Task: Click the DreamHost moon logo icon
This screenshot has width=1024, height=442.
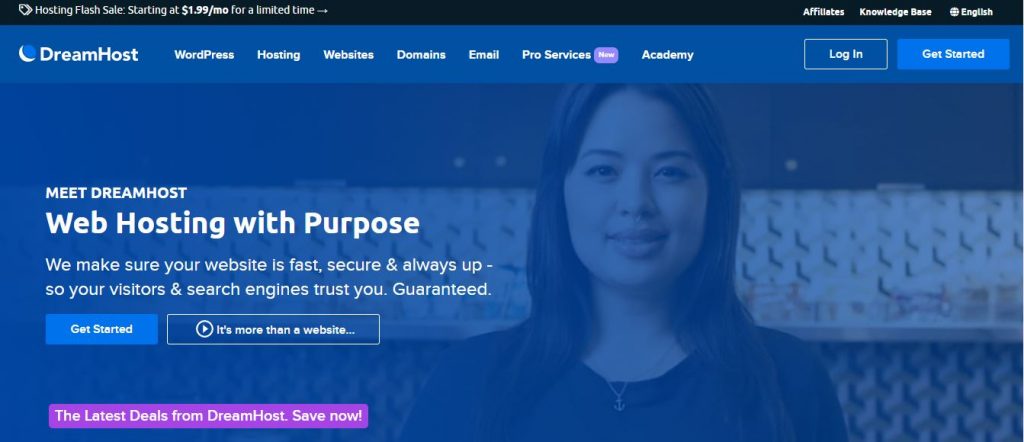Action: (x=27, y=54)
